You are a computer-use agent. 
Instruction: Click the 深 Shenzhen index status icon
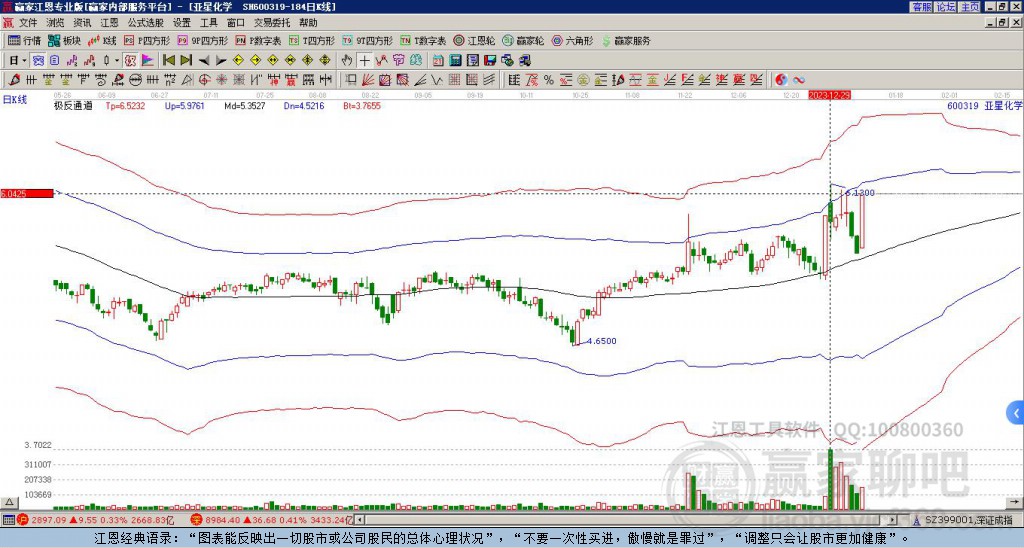(x=197, y=520)
